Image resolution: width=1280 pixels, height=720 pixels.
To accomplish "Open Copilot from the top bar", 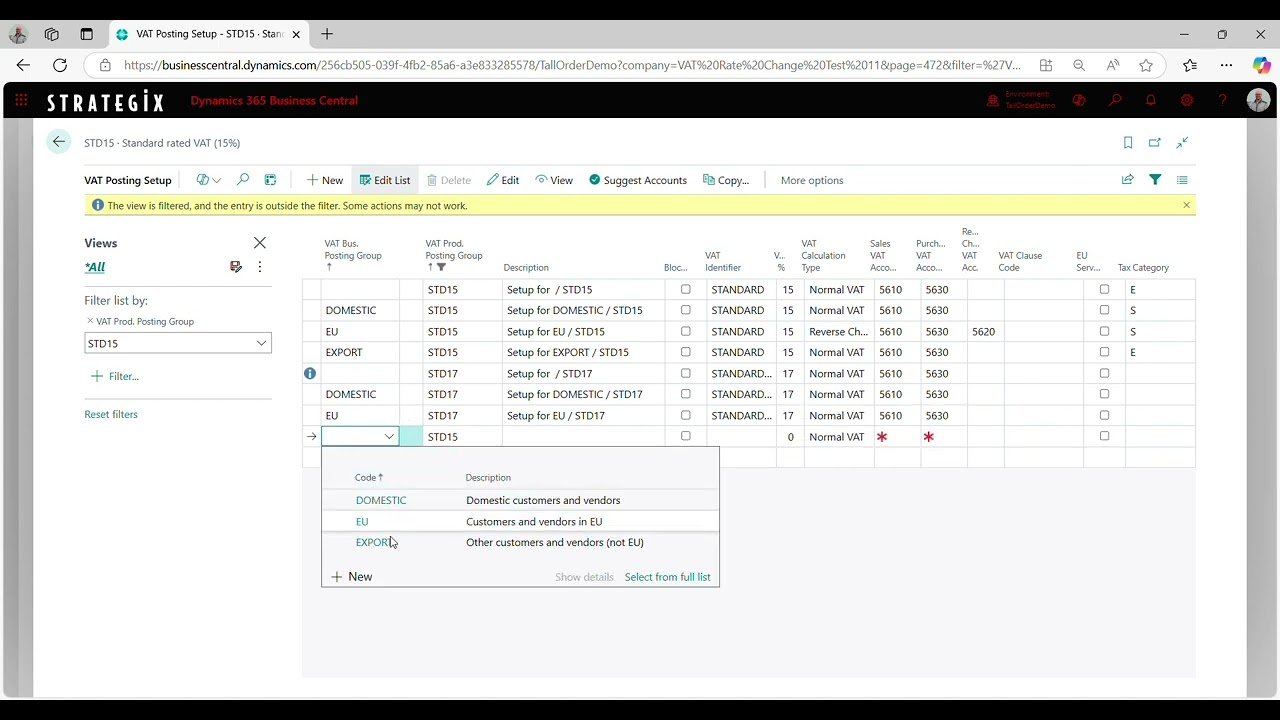I will coord(1079,100).
